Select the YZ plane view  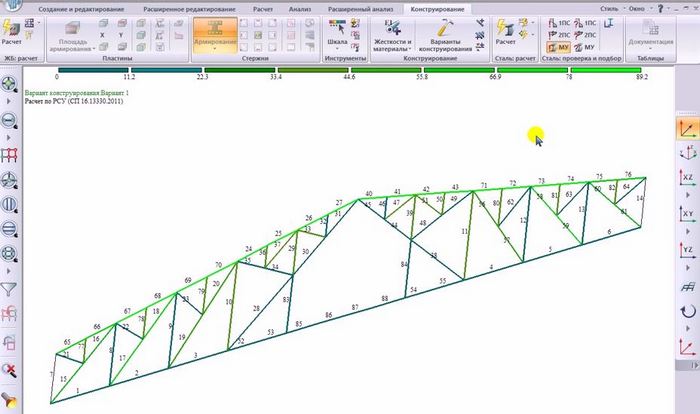point(688,248)
